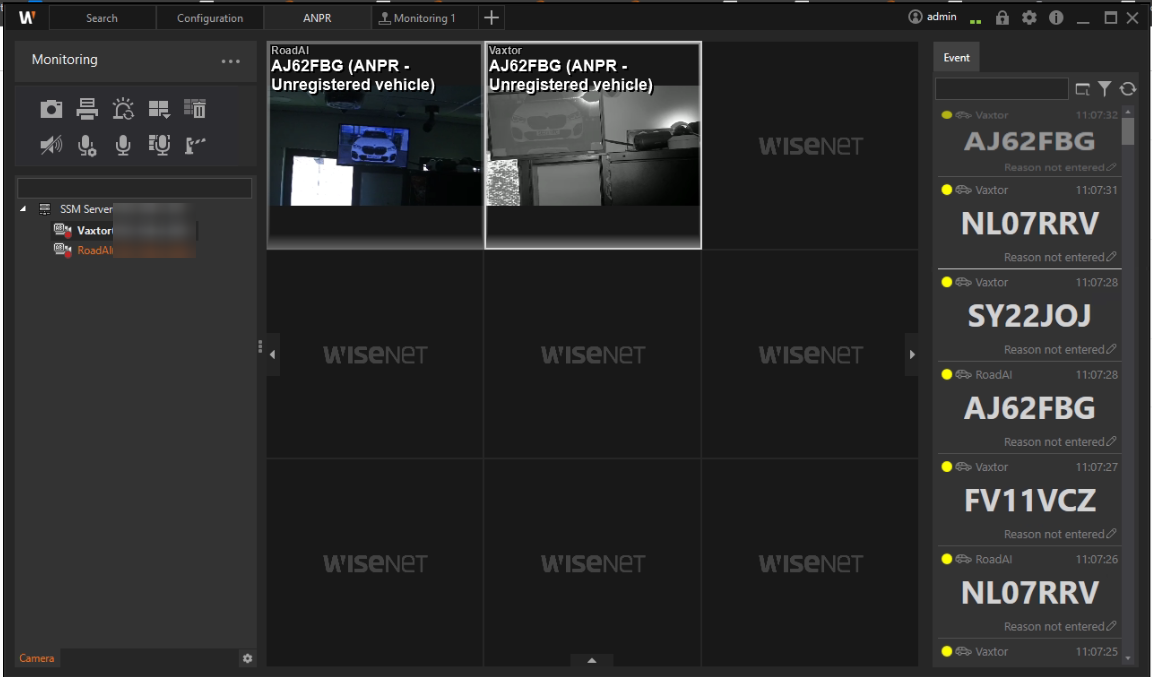Click the remove-all-tiles trash icon
1152x677 pixels.
point(195,109)
